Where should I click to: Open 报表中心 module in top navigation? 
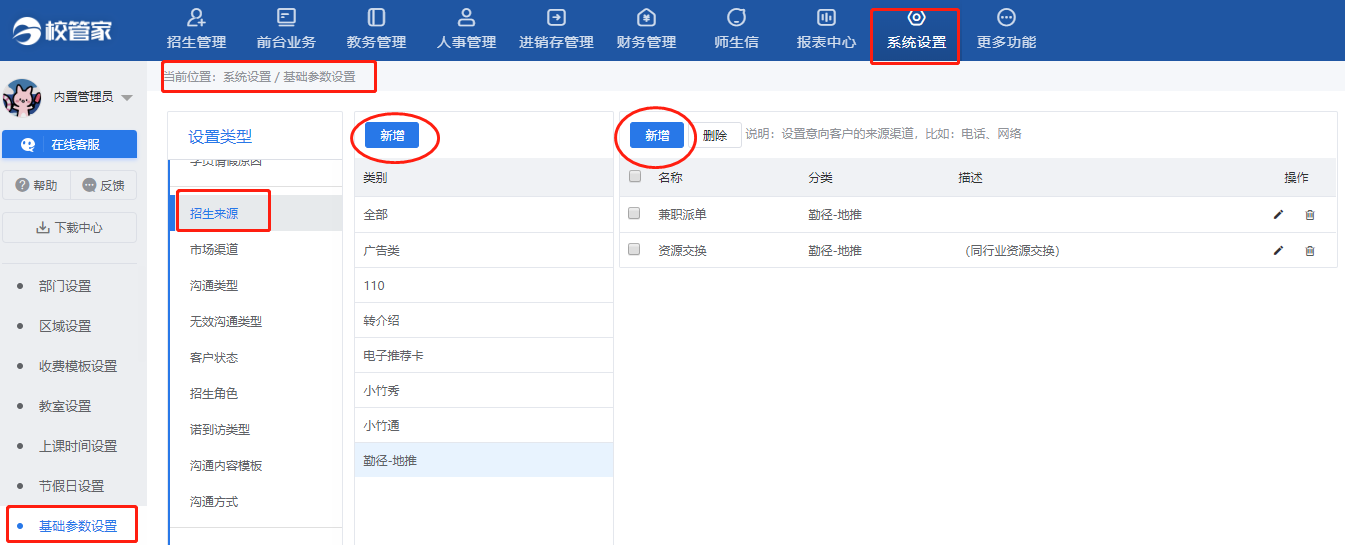click(x=826, y=29)
